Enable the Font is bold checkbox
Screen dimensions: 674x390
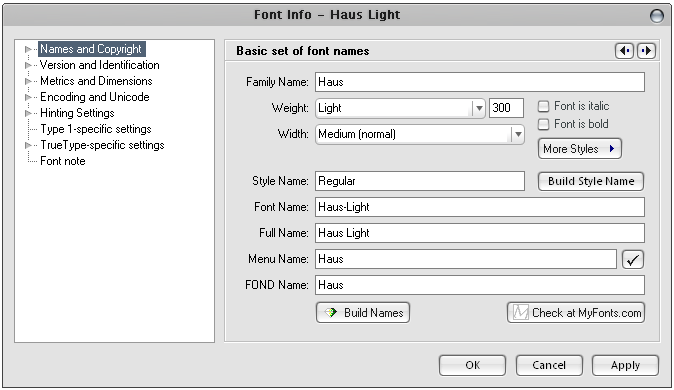[543, 124]
